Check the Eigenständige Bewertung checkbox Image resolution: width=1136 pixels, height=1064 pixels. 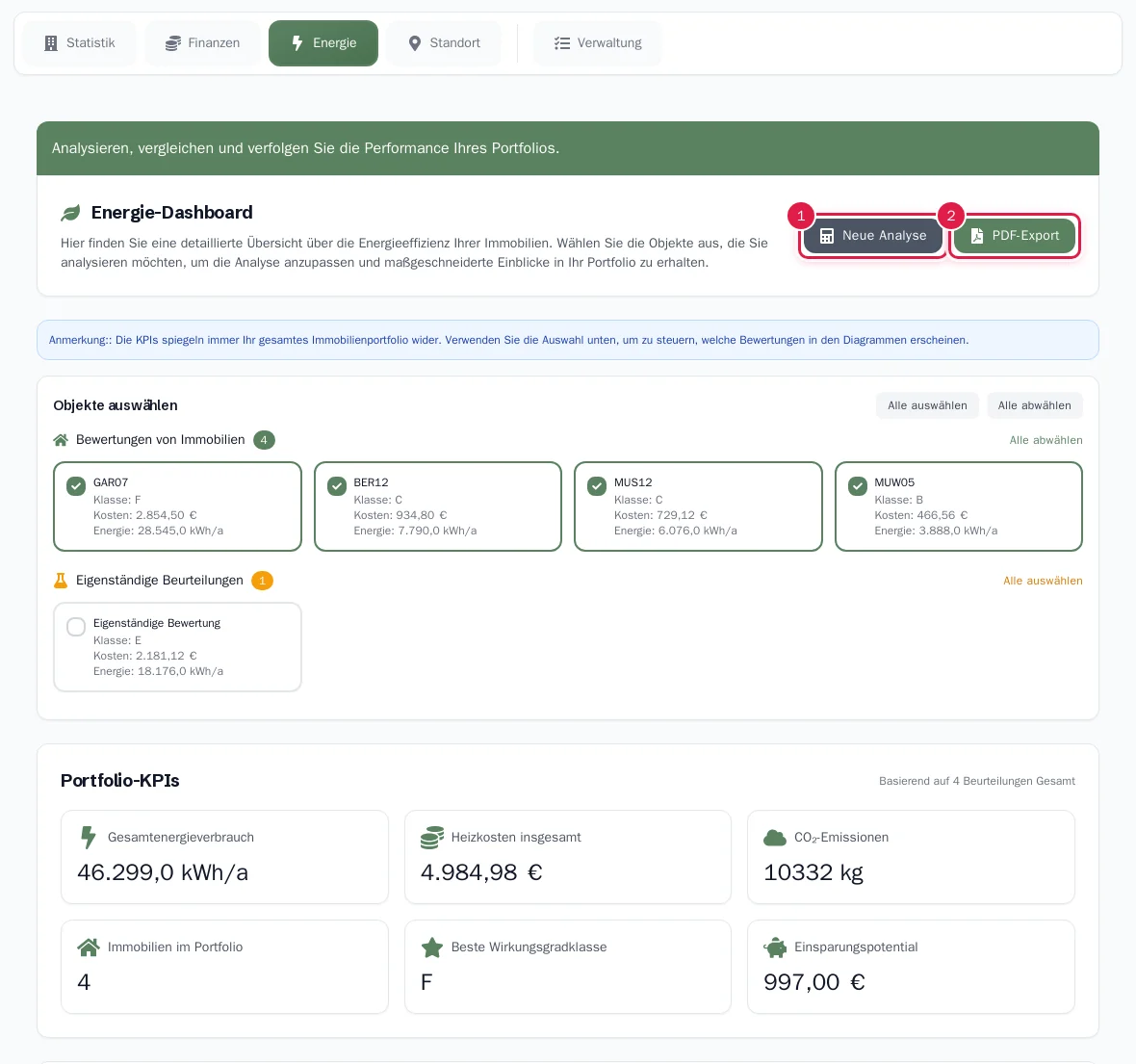coord(76,627)
